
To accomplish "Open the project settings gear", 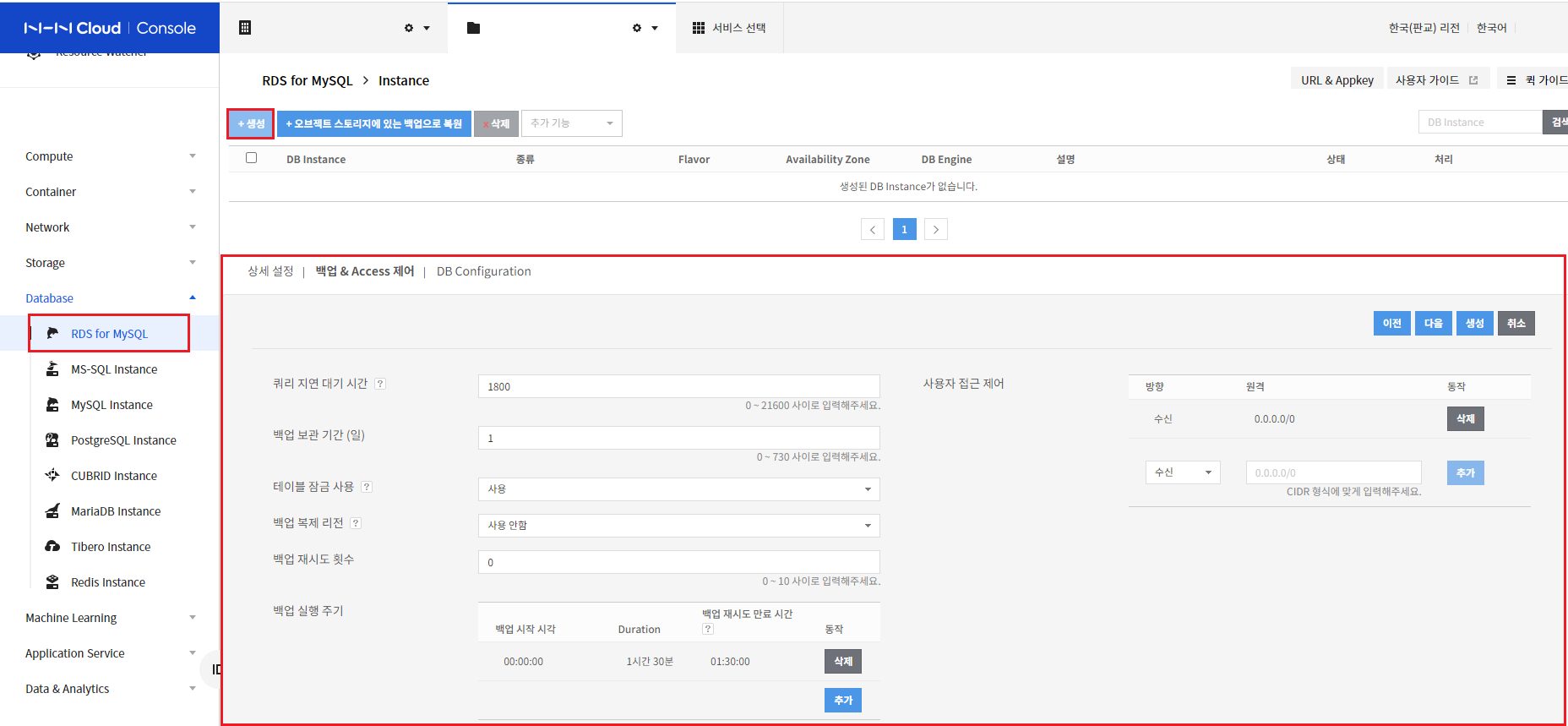I will coord(637,28).
